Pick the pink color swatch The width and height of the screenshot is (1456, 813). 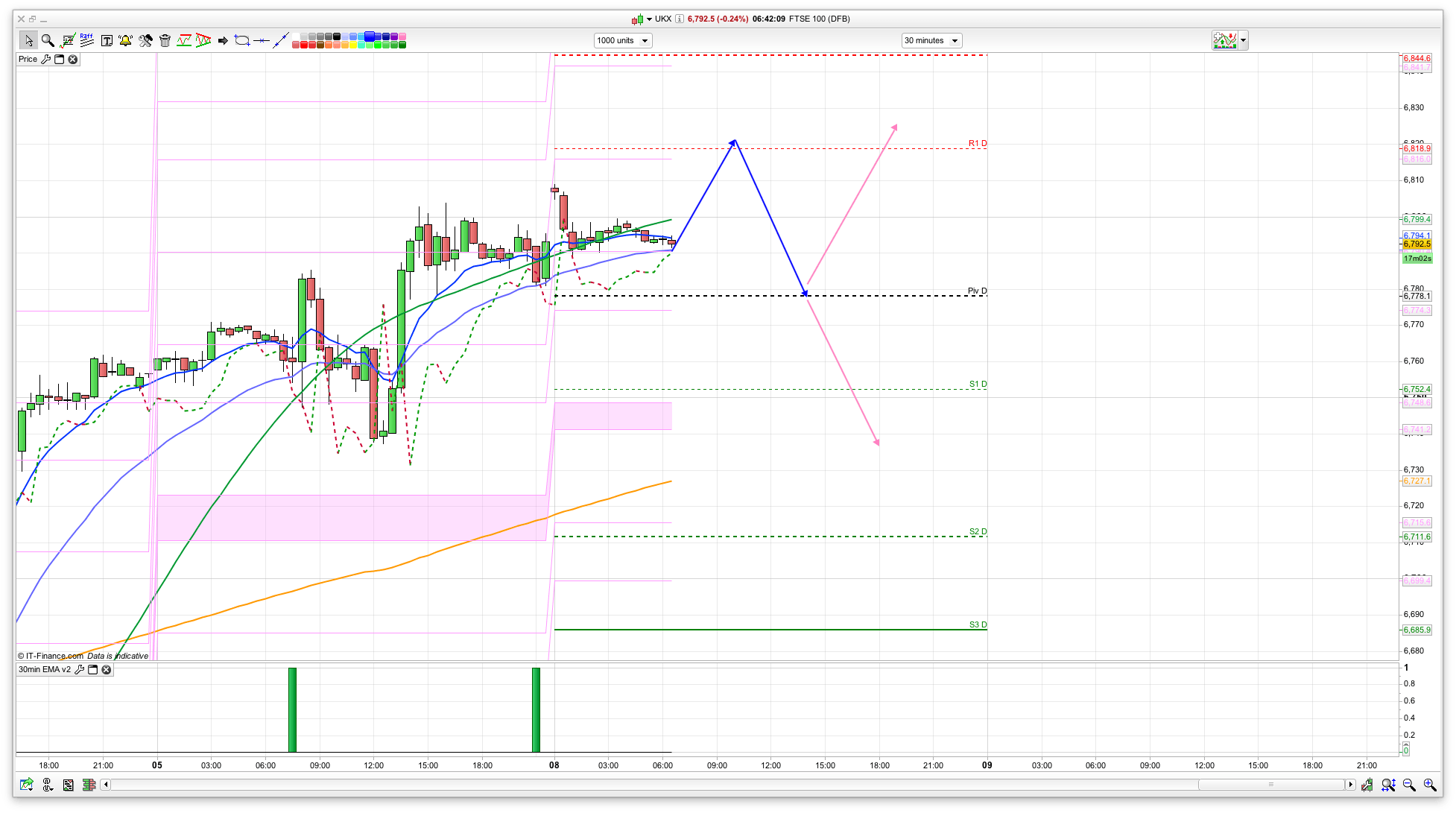[402, 36]
